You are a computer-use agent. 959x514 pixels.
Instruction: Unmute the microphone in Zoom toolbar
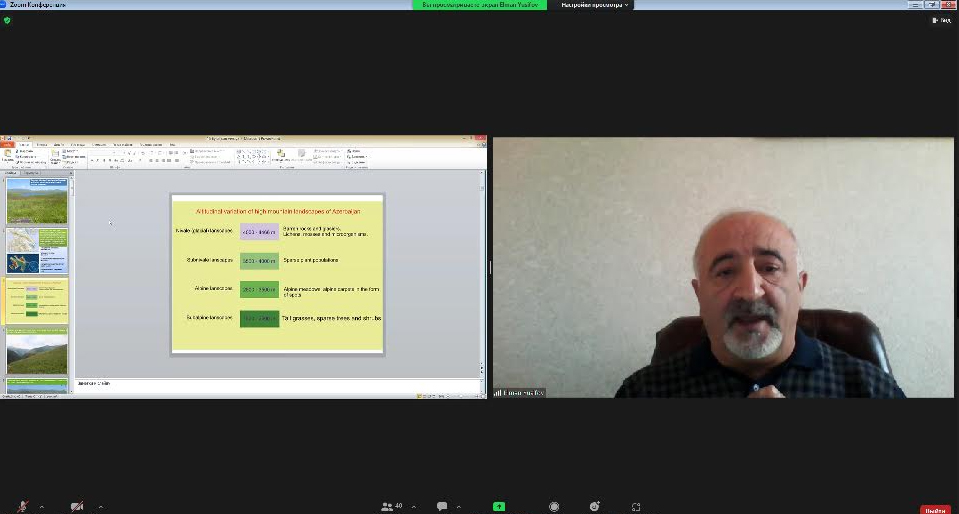point(23,507)
